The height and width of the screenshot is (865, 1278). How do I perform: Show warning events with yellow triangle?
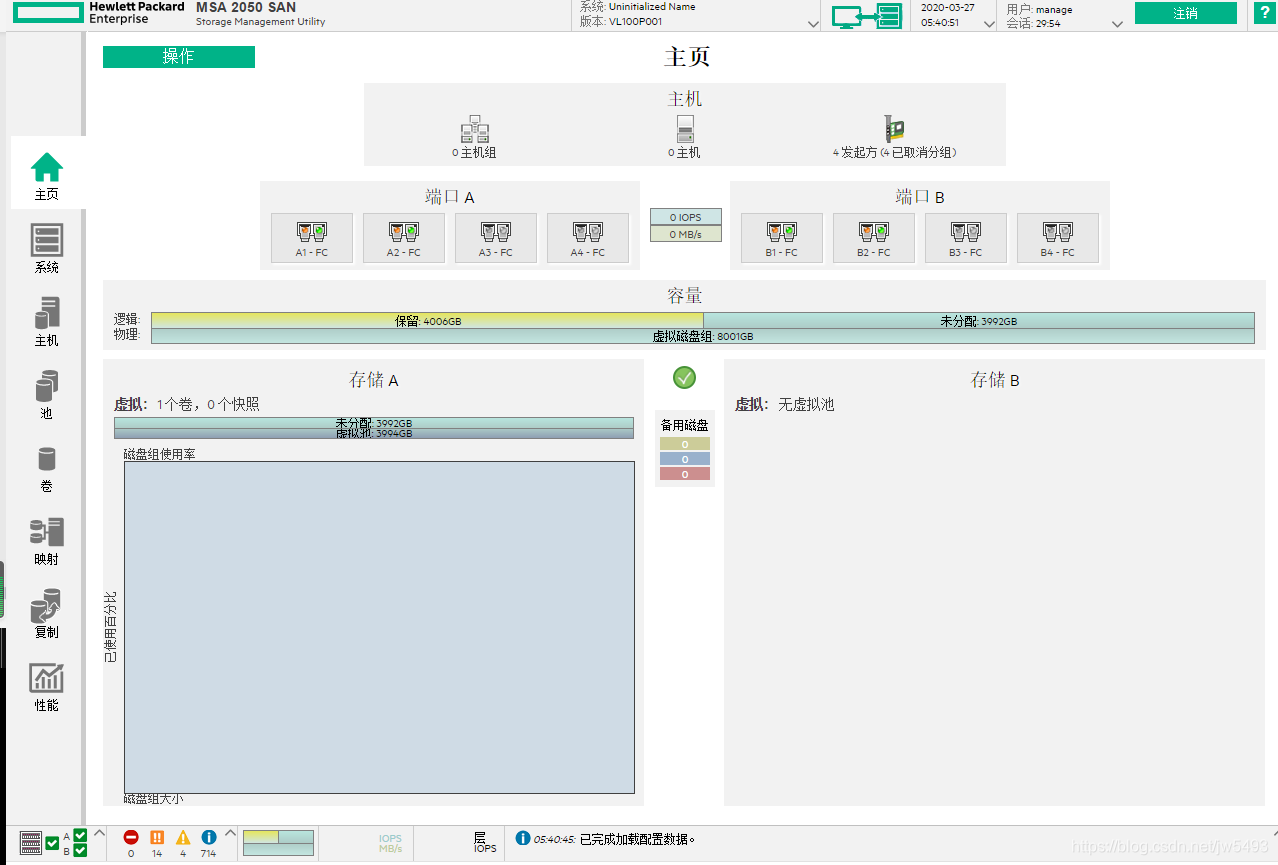(183, 838)
